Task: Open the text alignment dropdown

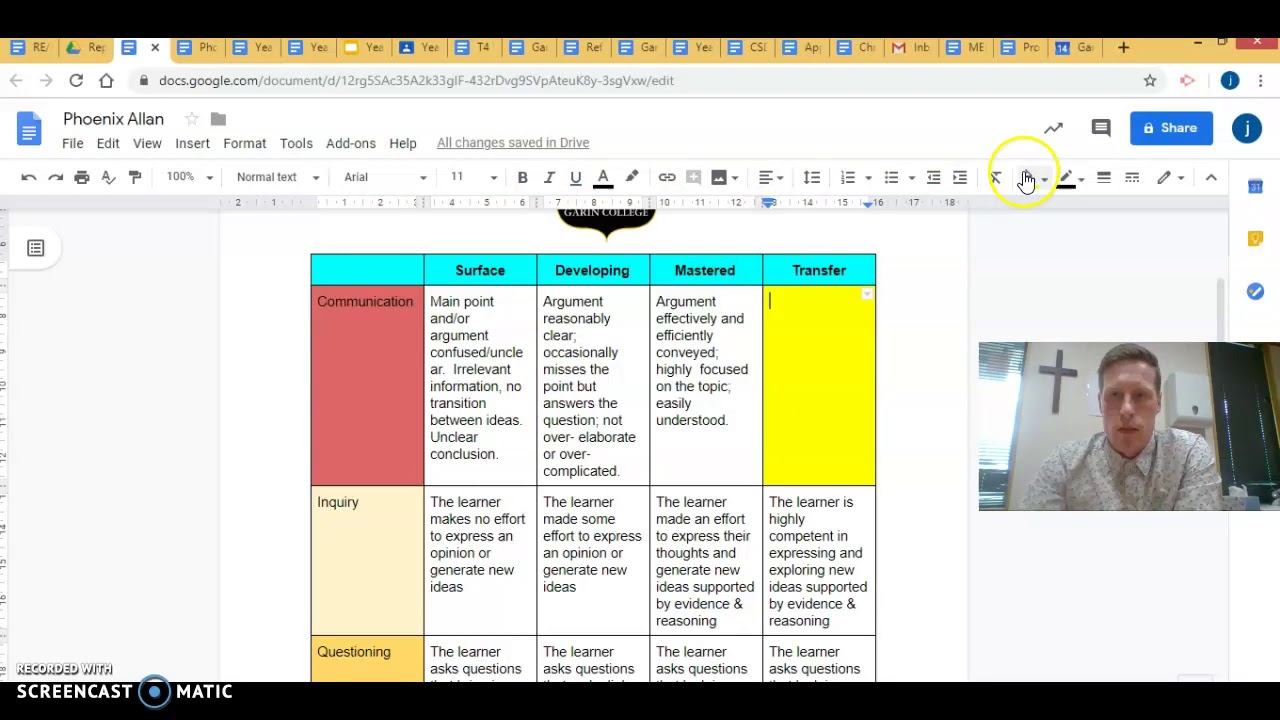Action: click(770, 177)
